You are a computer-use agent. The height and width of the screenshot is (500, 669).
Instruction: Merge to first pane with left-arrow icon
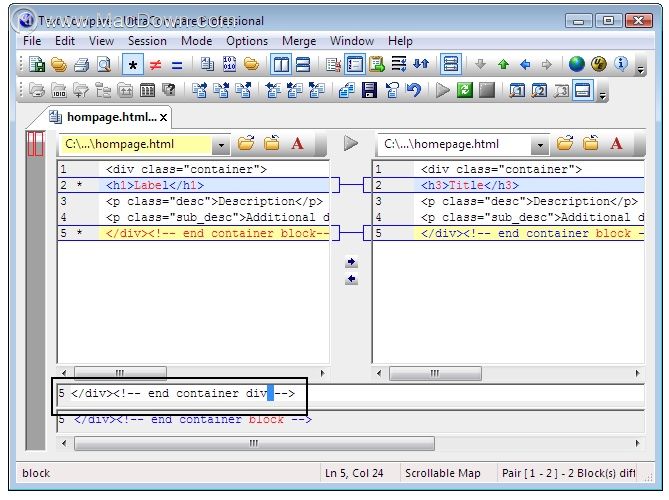273,90
